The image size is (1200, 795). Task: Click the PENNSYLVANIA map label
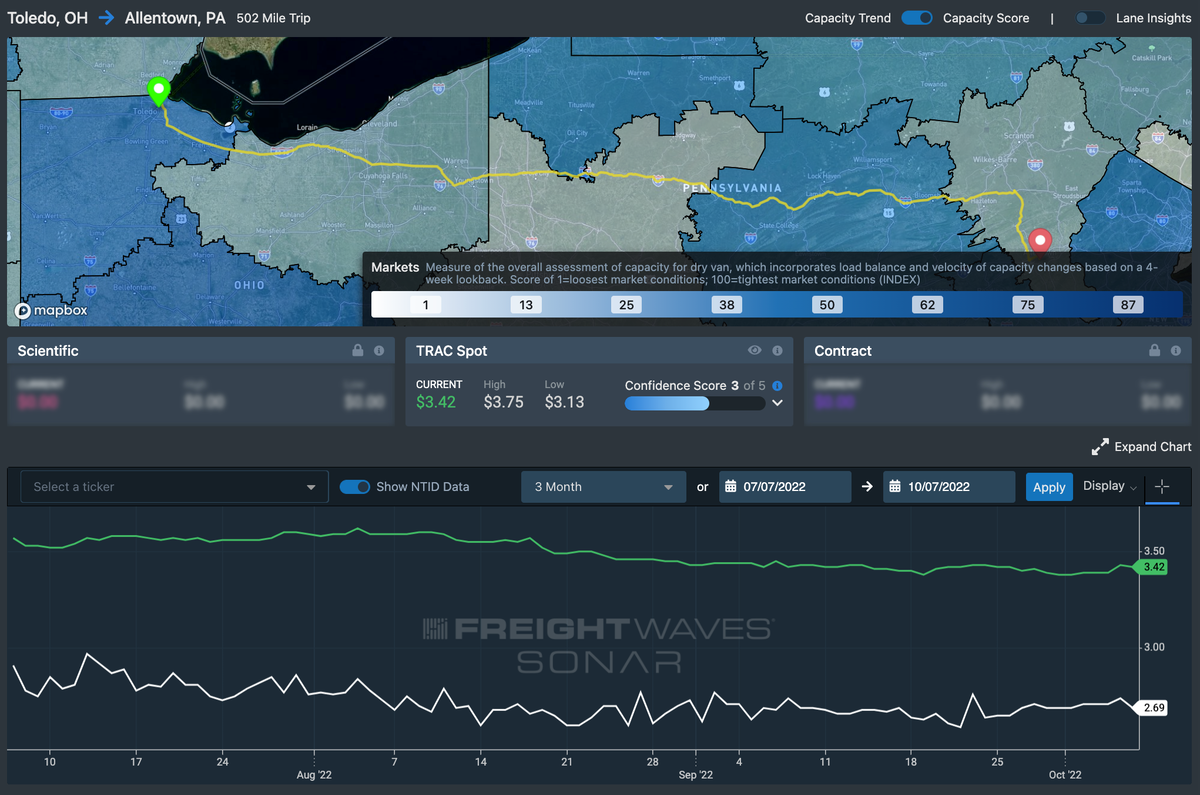pyautogui.click(x=731, y=187)
